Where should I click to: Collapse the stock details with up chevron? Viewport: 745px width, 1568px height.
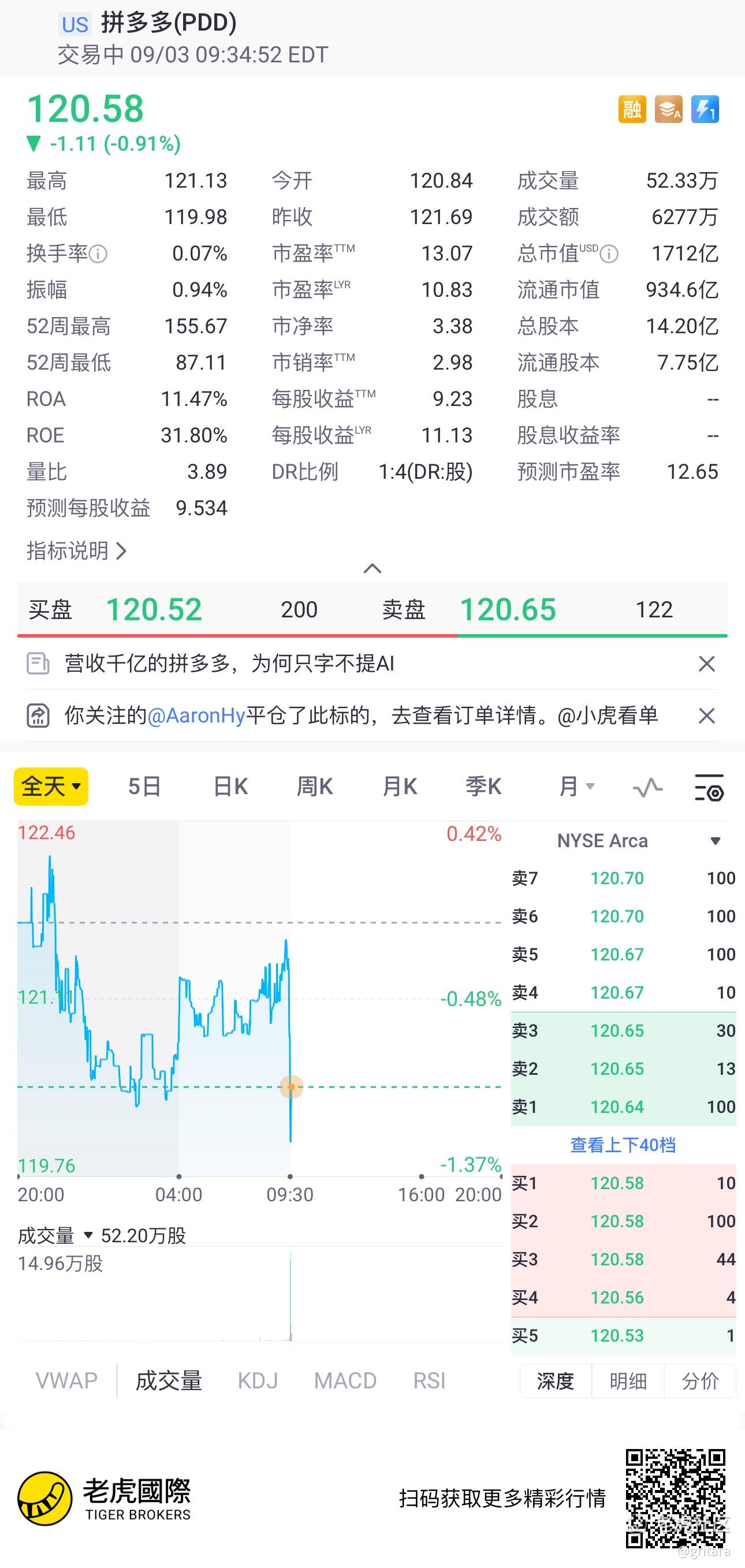[372, 568]
